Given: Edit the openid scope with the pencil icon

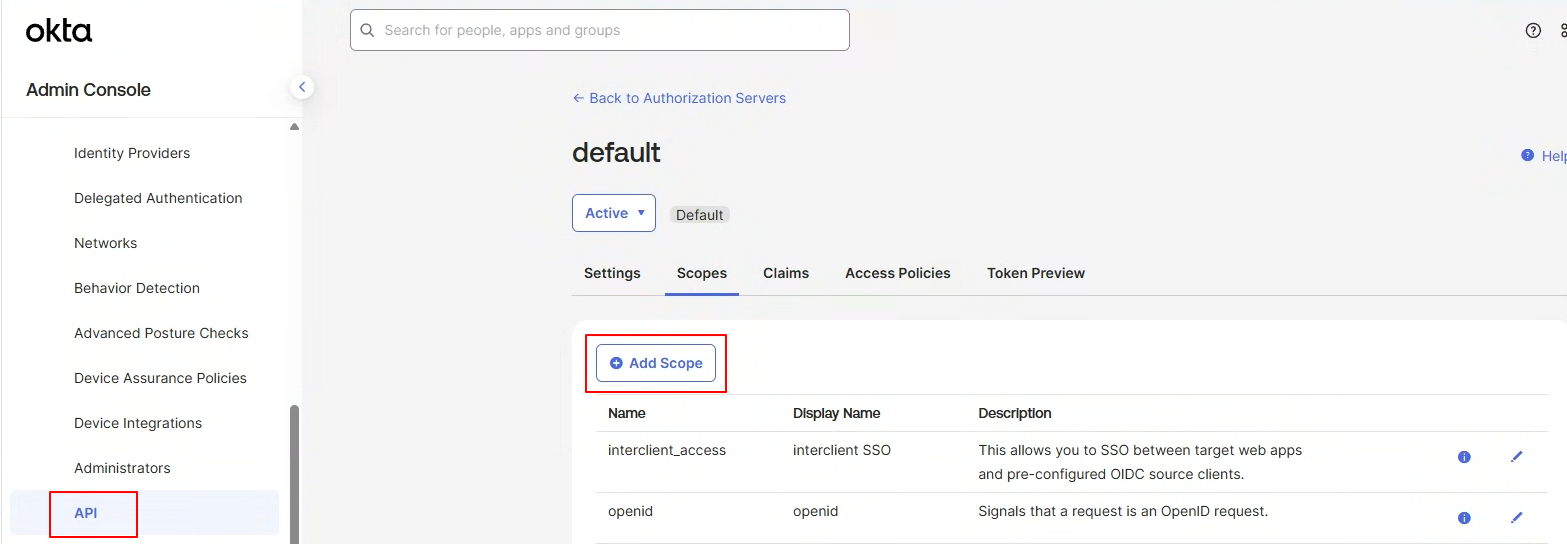Looking at the screenshot, I should tap(1516, 518).
